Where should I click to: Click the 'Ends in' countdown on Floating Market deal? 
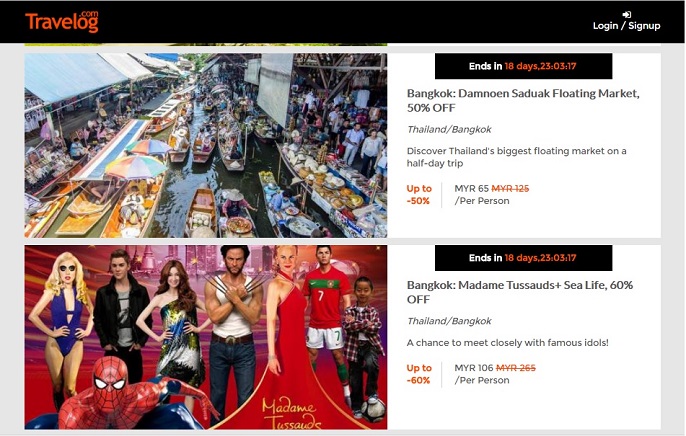coord(523,66)
